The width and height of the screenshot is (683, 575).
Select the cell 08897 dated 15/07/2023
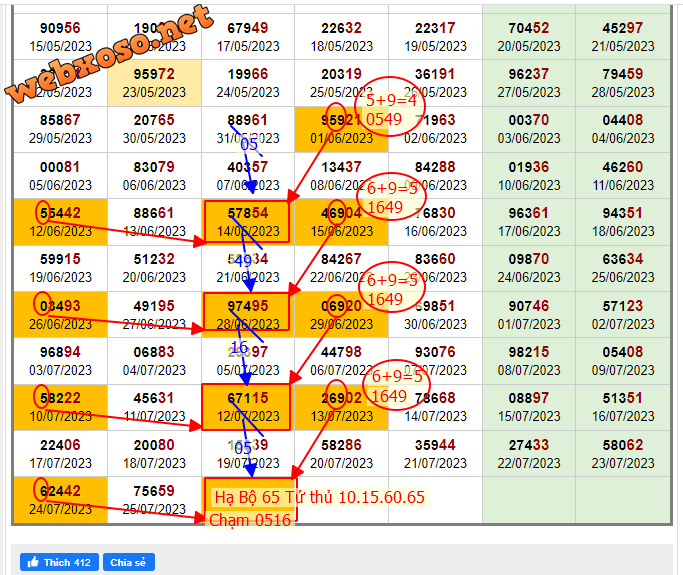coord(529,407)
